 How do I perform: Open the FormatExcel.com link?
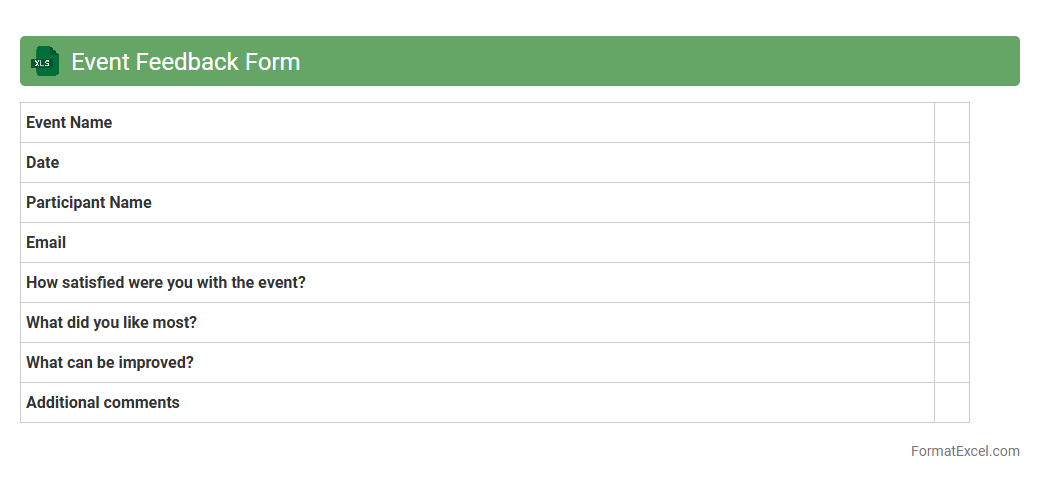click(964, 451)
